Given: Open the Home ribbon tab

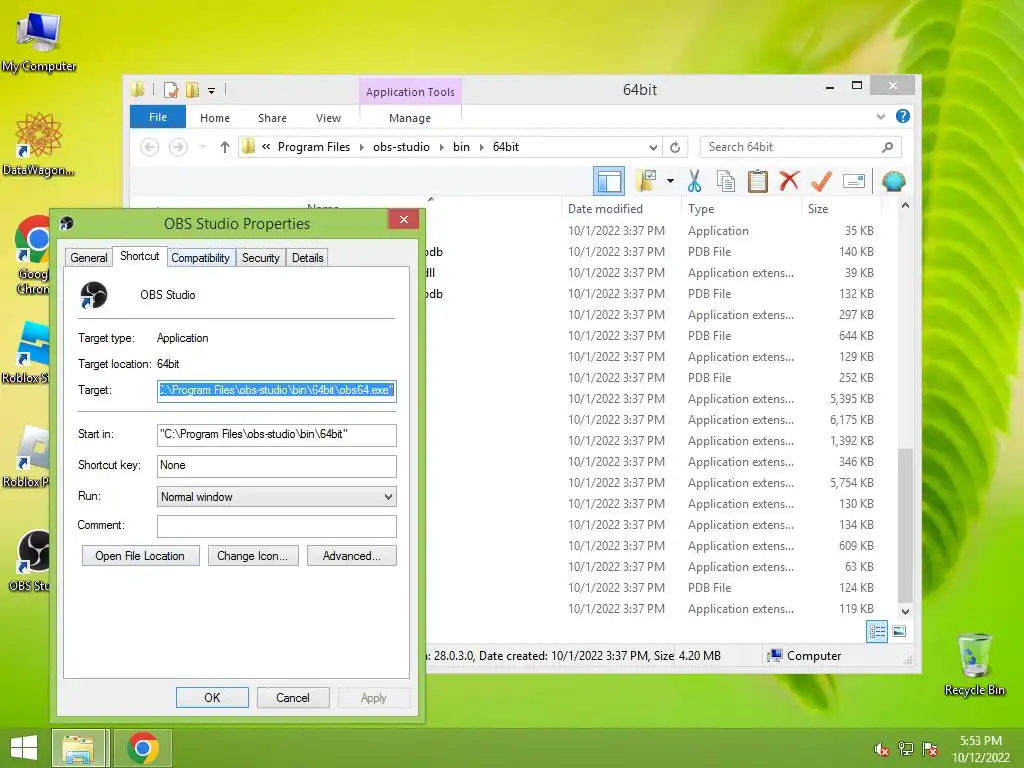Looking at the screenshot, I should (x=215, y=118).
